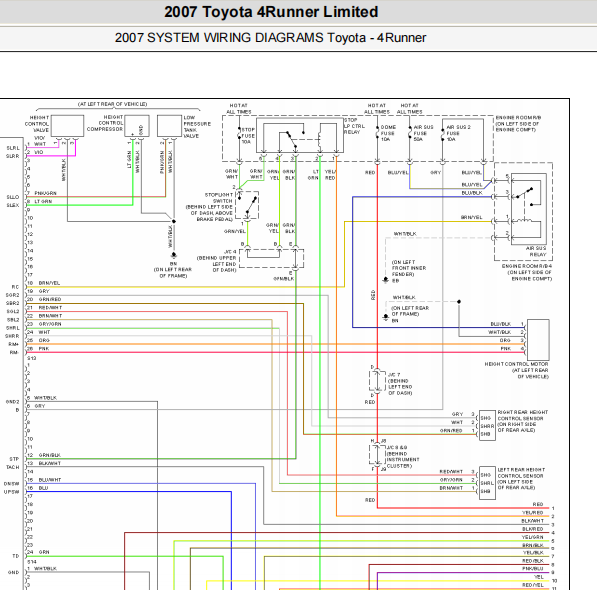This screenshot has width=597, height=590.
Task: Select the RM+ terminal label
Action: coord(14,344)
